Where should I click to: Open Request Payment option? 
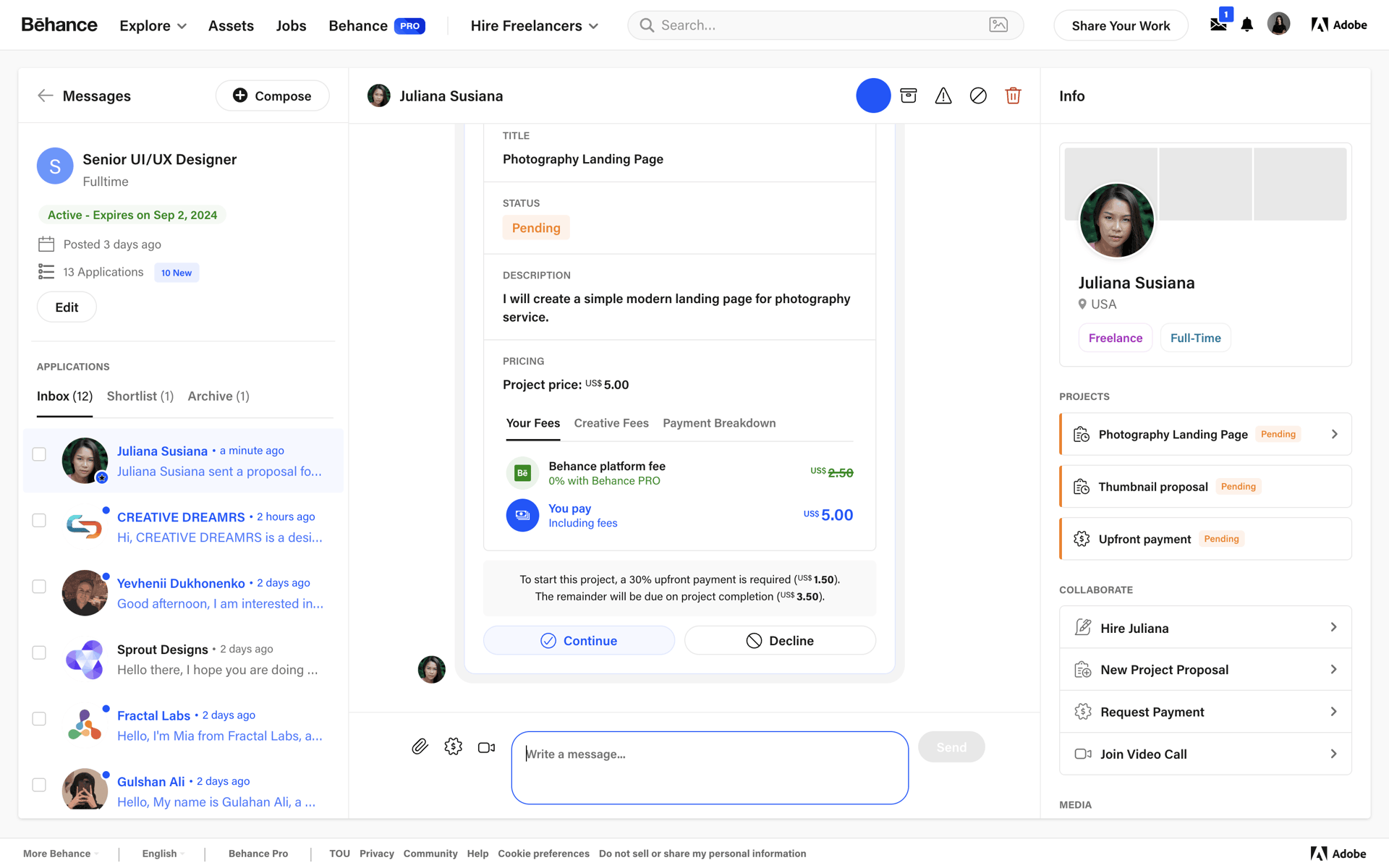[1205, 712]
